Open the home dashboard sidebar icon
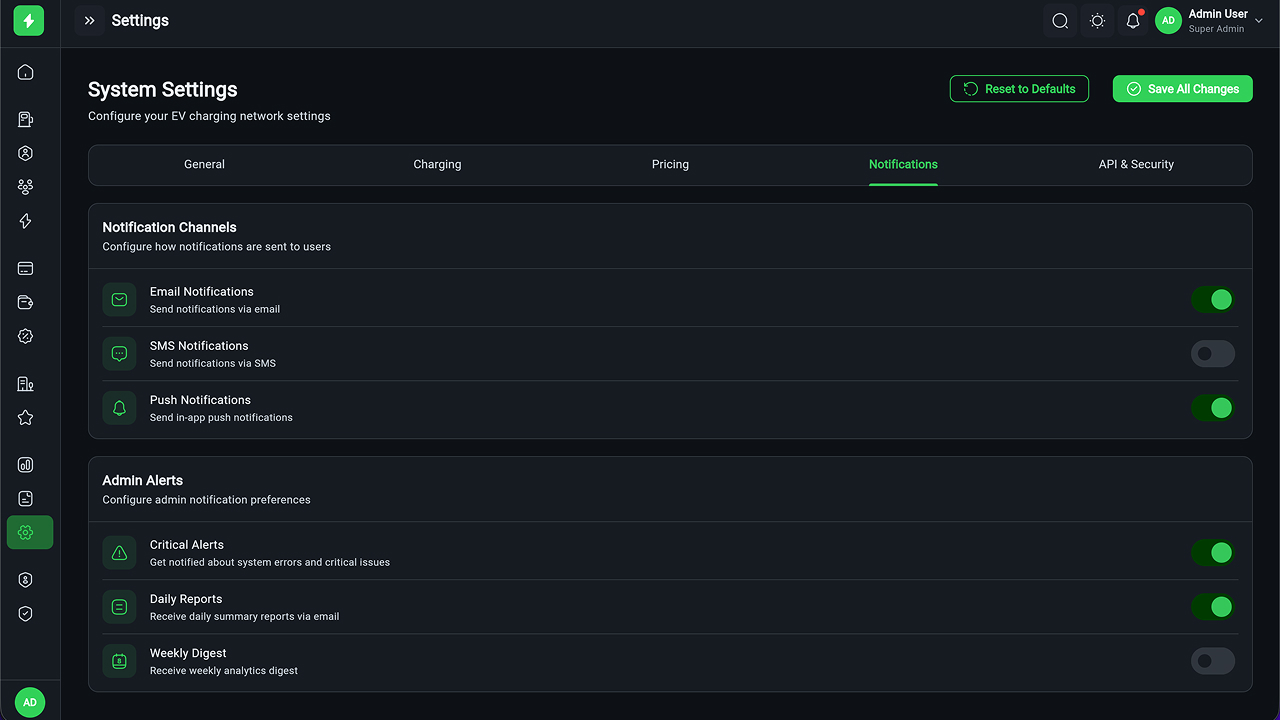 (26, 72)
